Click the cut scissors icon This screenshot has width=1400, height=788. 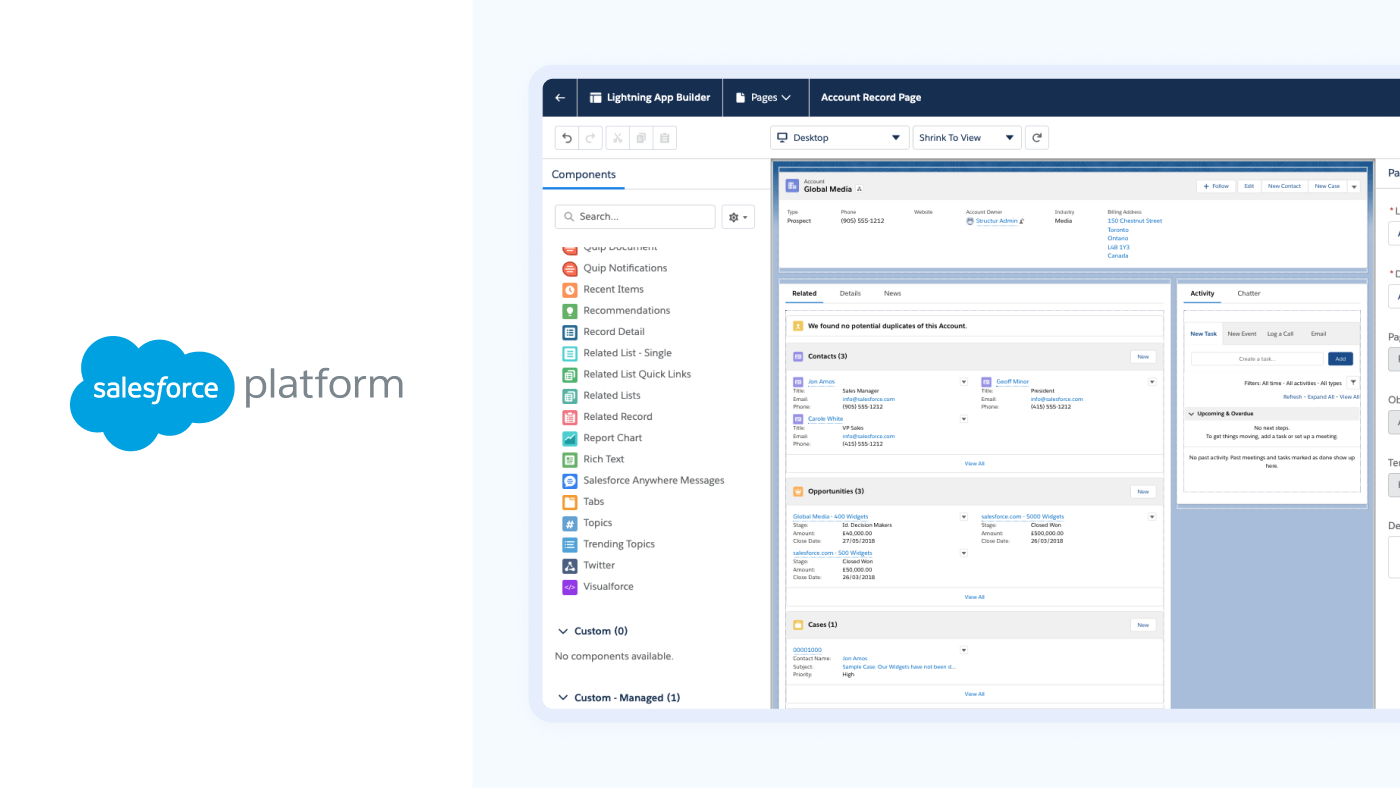pyautogui.click(x=617, y=138)
